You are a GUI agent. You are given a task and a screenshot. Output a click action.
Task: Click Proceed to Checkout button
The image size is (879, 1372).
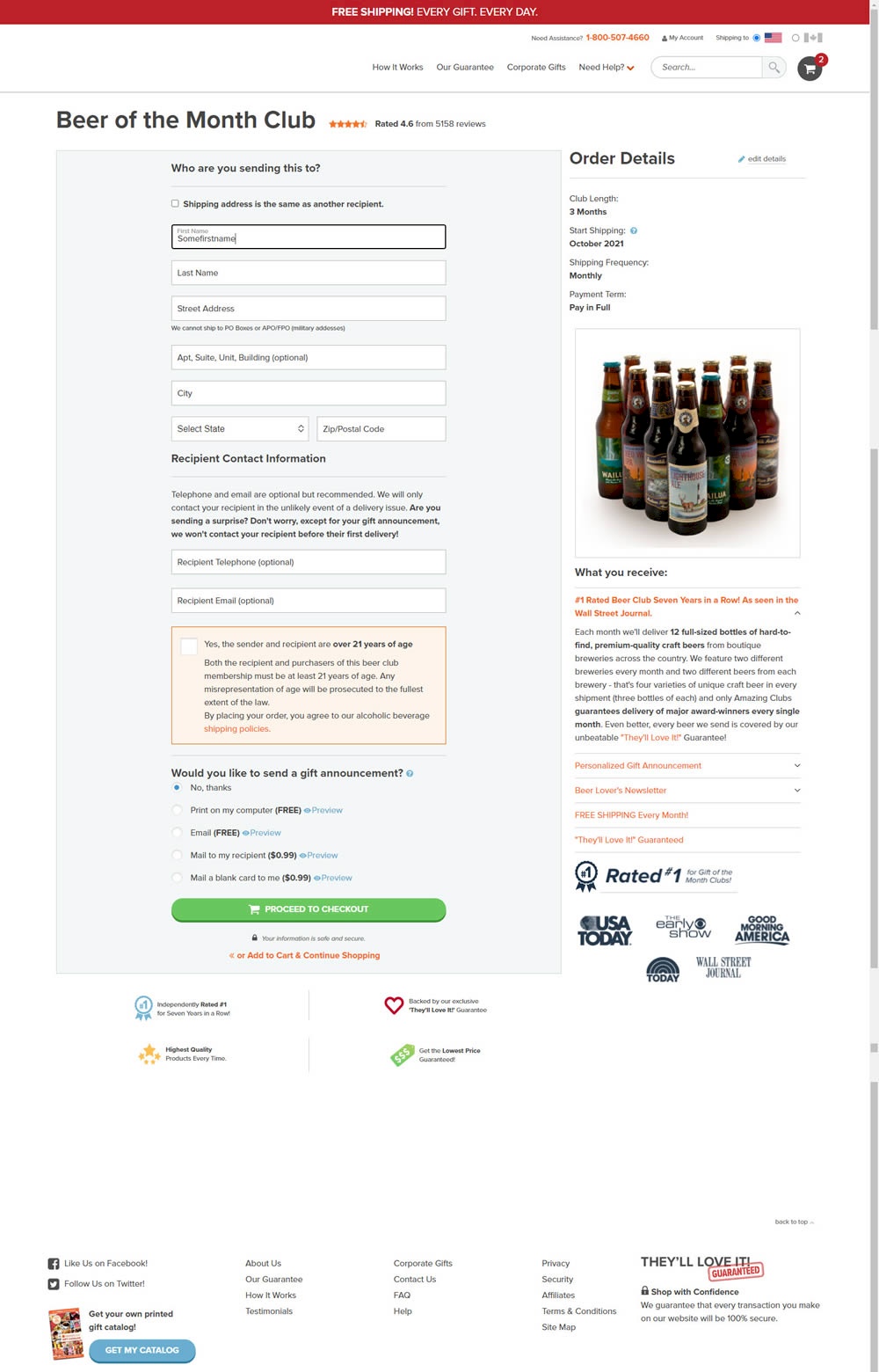click(309, 909)
